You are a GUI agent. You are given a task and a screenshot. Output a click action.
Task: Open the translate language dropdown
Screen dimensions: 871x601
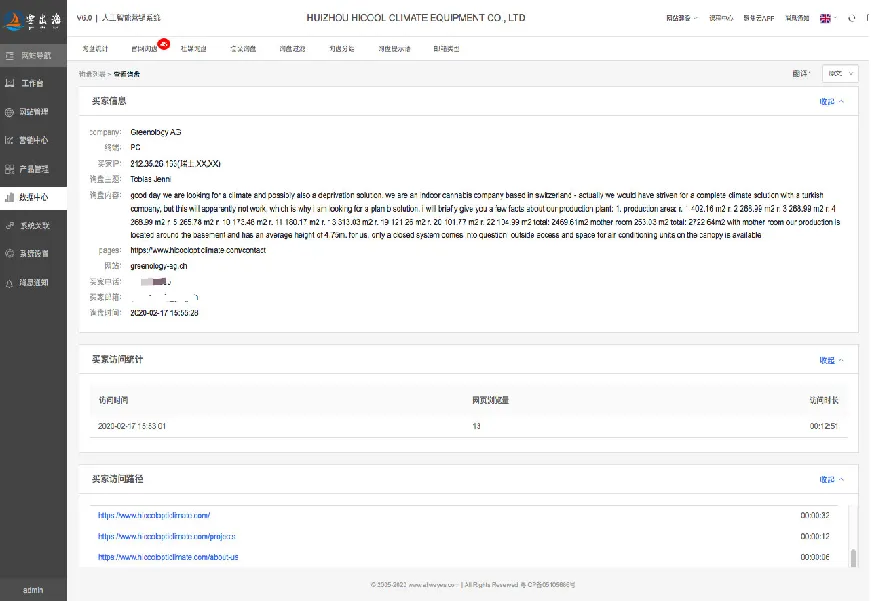coord(840,73)
